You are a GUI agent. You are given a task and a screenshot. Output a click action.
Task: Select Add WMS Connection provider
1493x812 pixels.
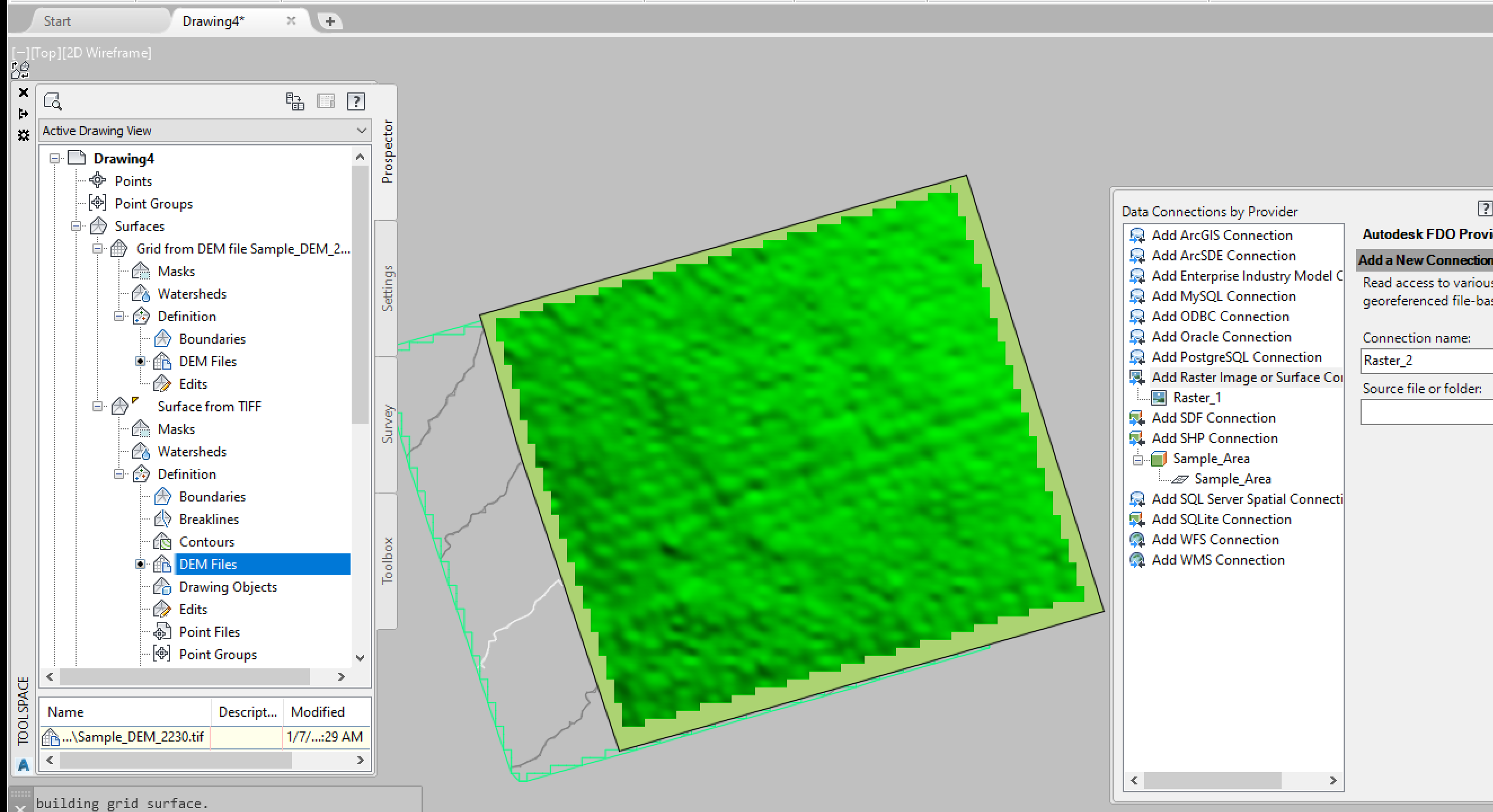click(x=1218, y=560)
